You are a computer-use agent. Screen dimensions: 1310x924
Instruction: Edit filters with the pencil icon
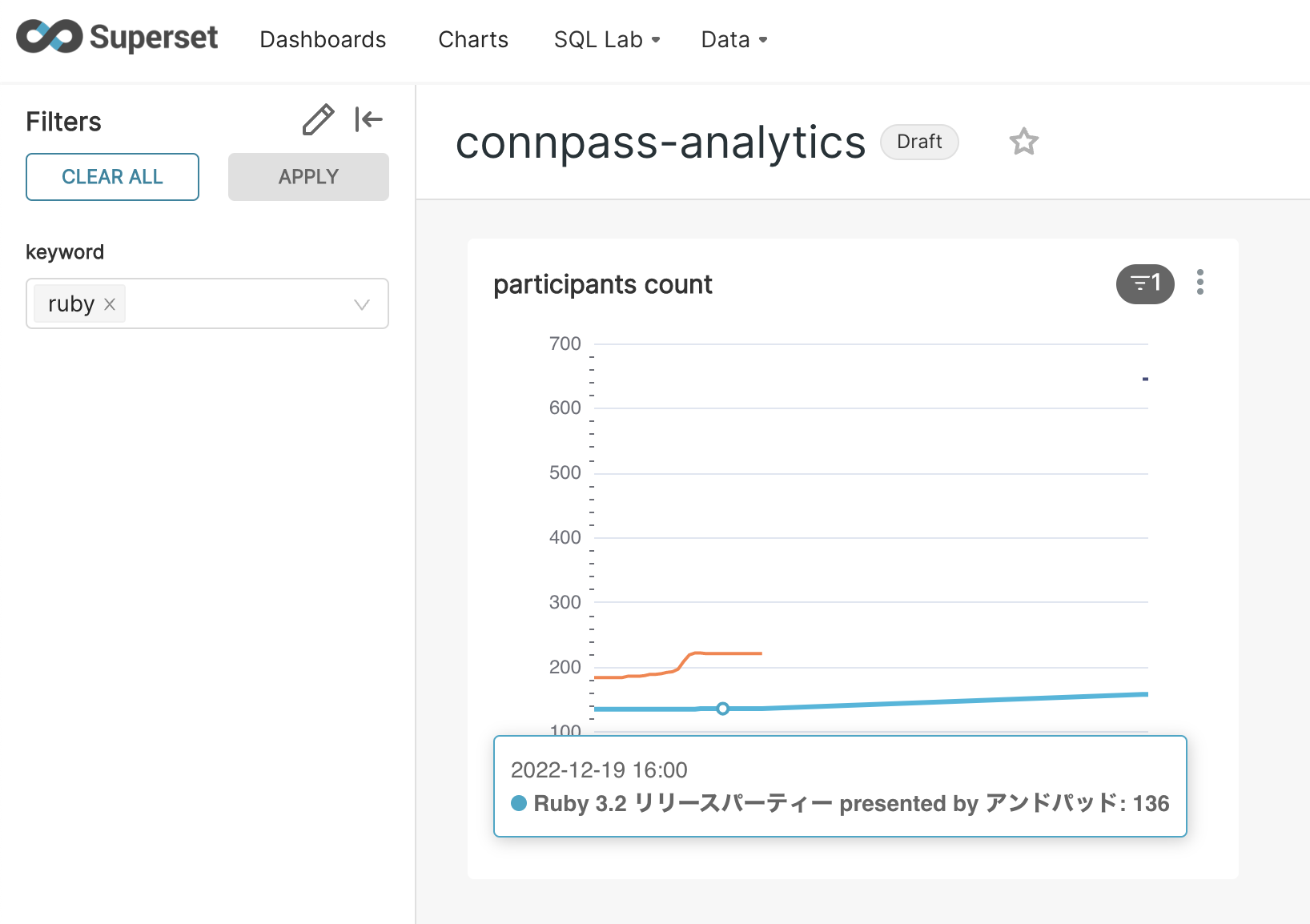click(x=318, y=120)
